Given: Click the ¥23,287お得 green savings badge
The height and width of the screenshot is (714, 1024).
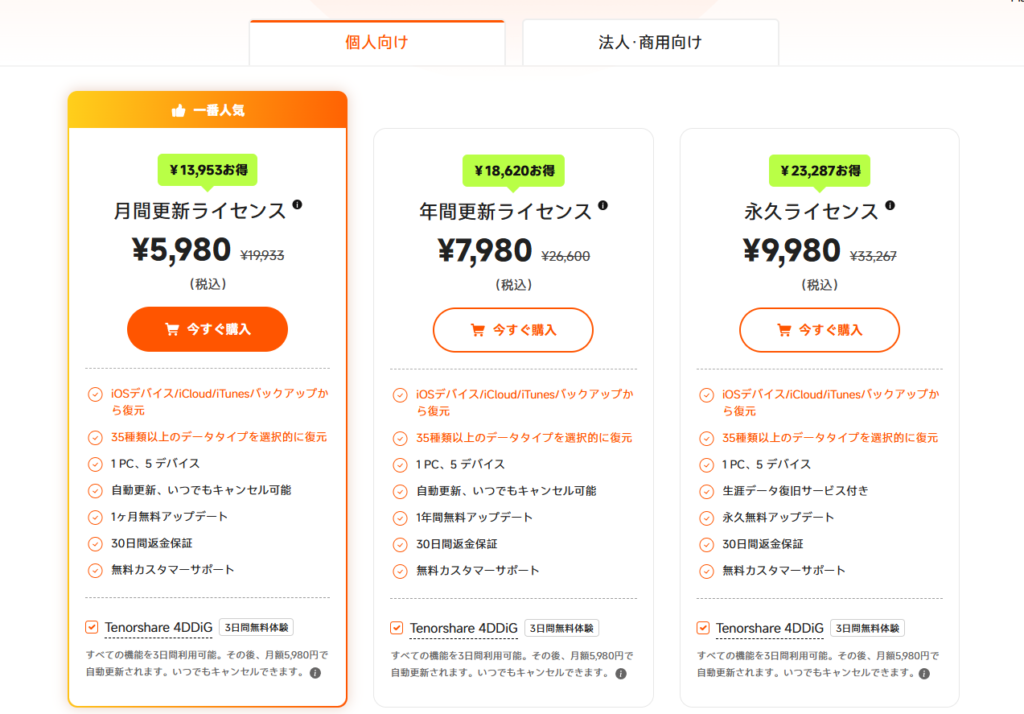Looking at the screenshot, I should click(819, 170).
